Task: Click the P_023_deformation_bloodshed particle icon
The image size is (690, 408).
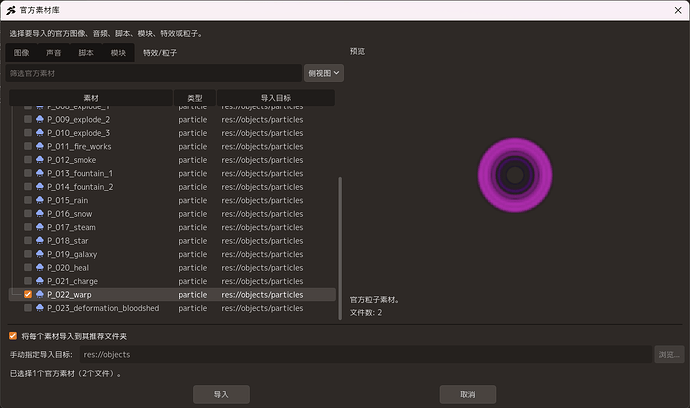Action: pos(40,308)
